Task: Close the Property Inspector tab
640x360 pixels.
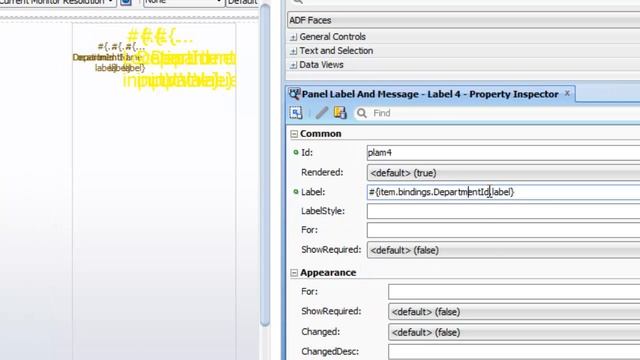Action: click(567, 93)
